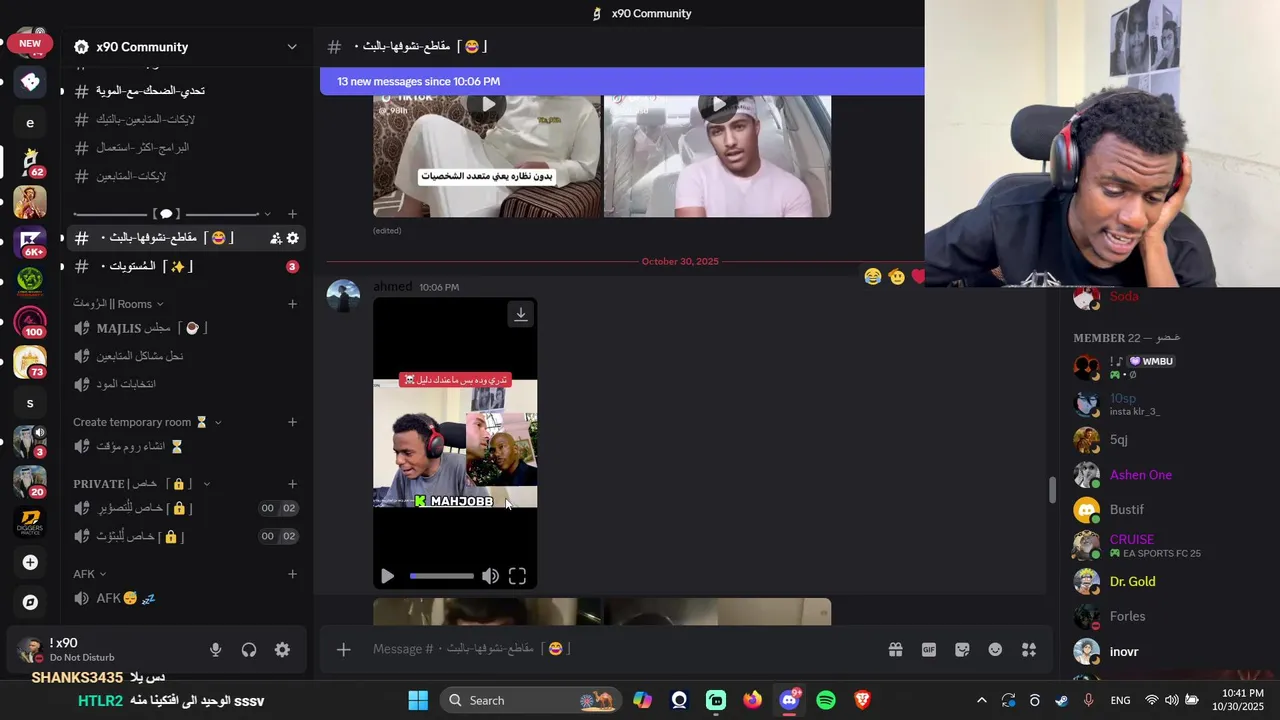This screenshot has height=720, width=1280.
Task: Open Windows Start menu
Action: coord(418,700)
